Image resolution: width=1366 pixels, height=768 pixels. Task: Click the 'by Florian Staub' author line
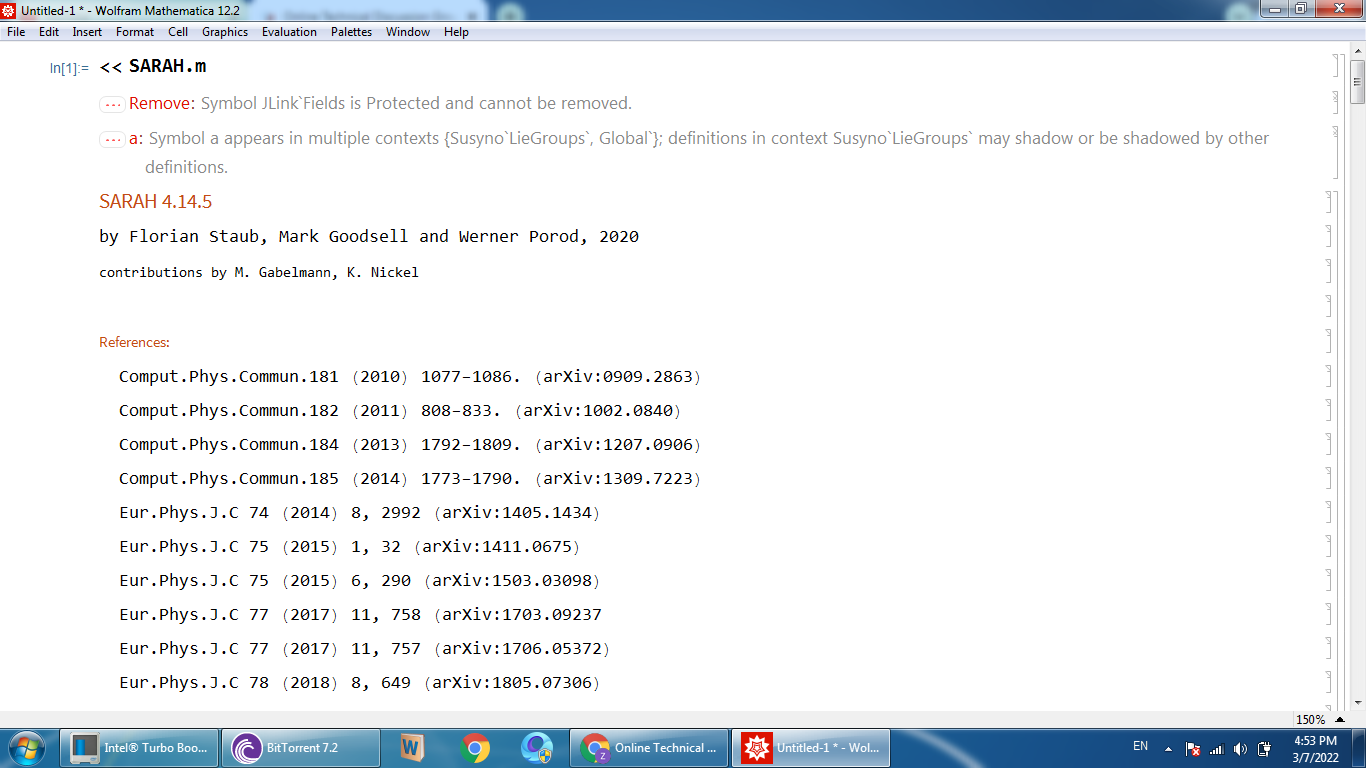369,237
